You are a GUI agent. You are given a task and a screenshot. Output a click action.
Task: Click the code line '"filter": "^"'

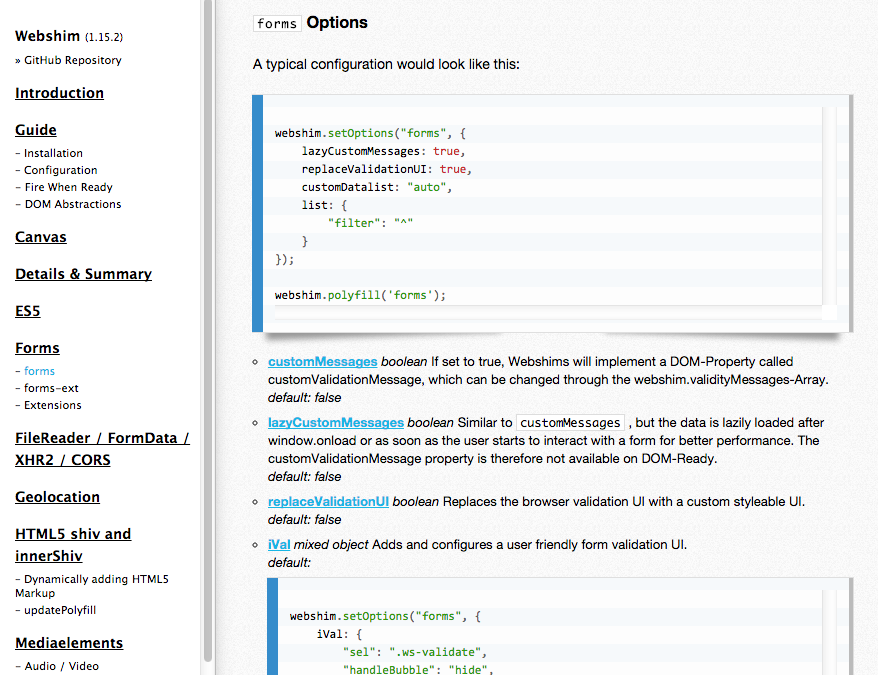pyautogui.click(x=371, y=223)
